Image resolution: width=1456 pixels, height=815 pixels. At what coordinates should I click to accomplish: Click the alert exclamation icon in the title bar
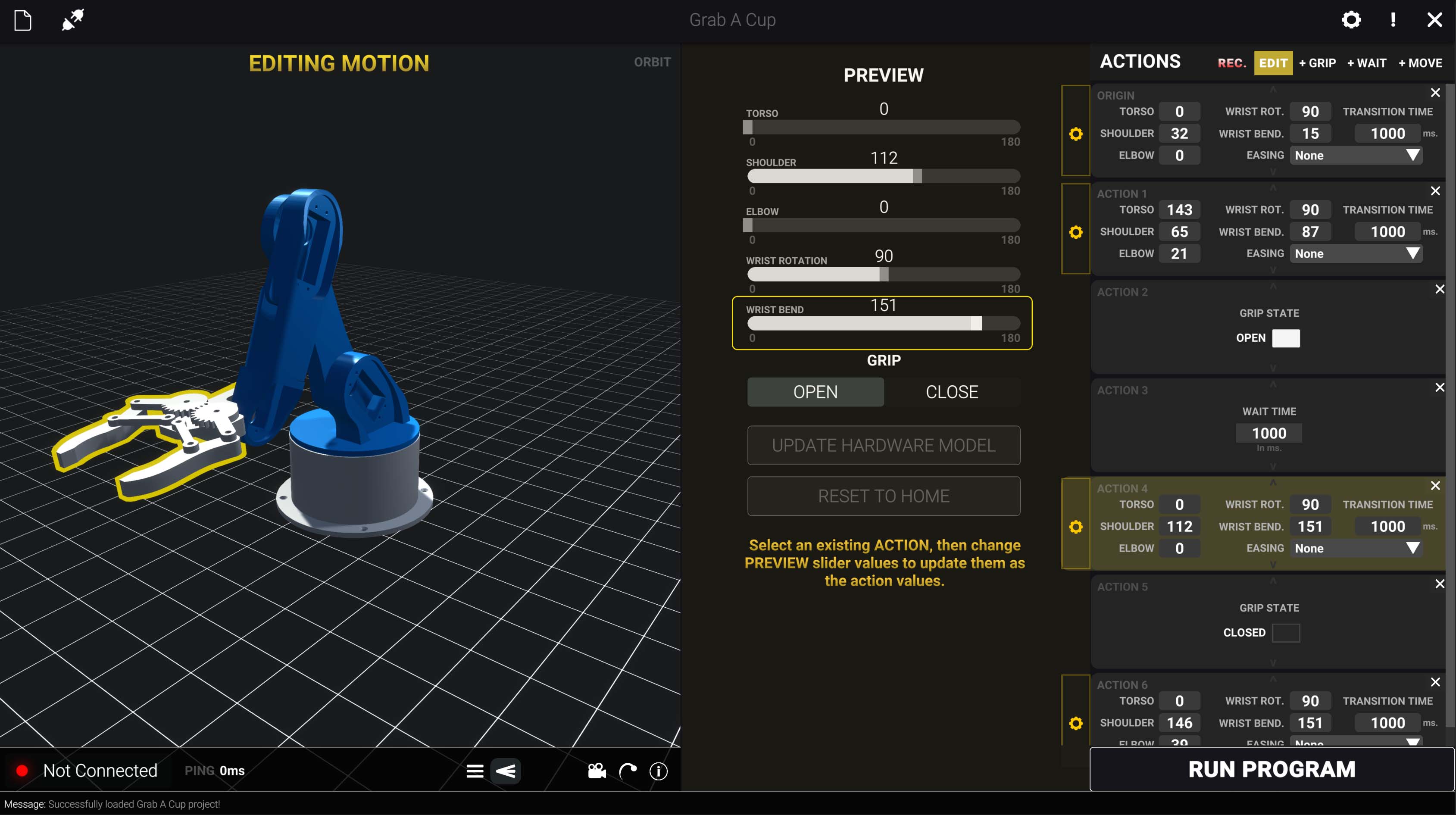coord(1393,20)
